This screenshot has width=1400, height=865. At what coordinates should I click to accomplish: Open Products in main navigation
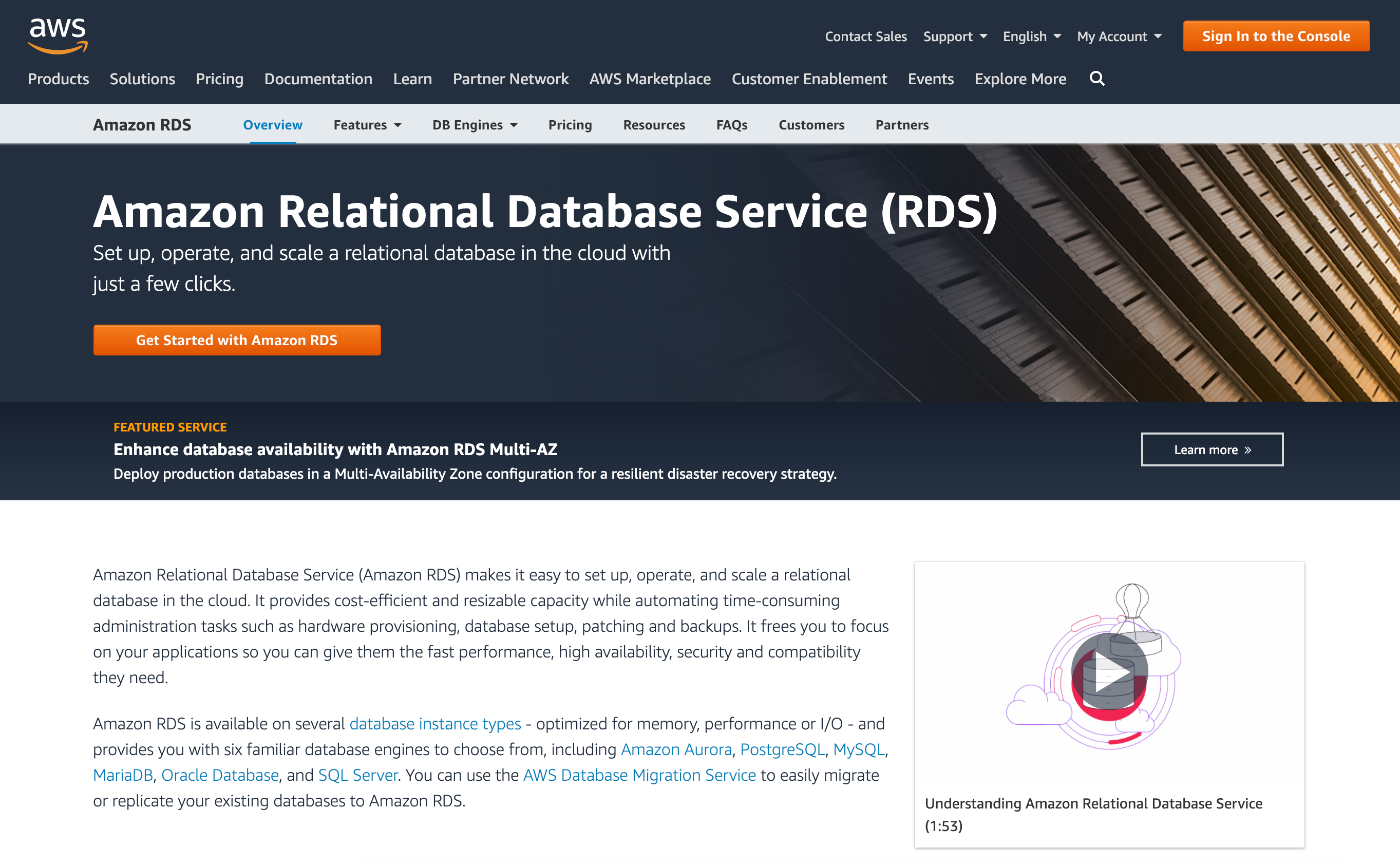pyautogui.click(x=59, y=79)
